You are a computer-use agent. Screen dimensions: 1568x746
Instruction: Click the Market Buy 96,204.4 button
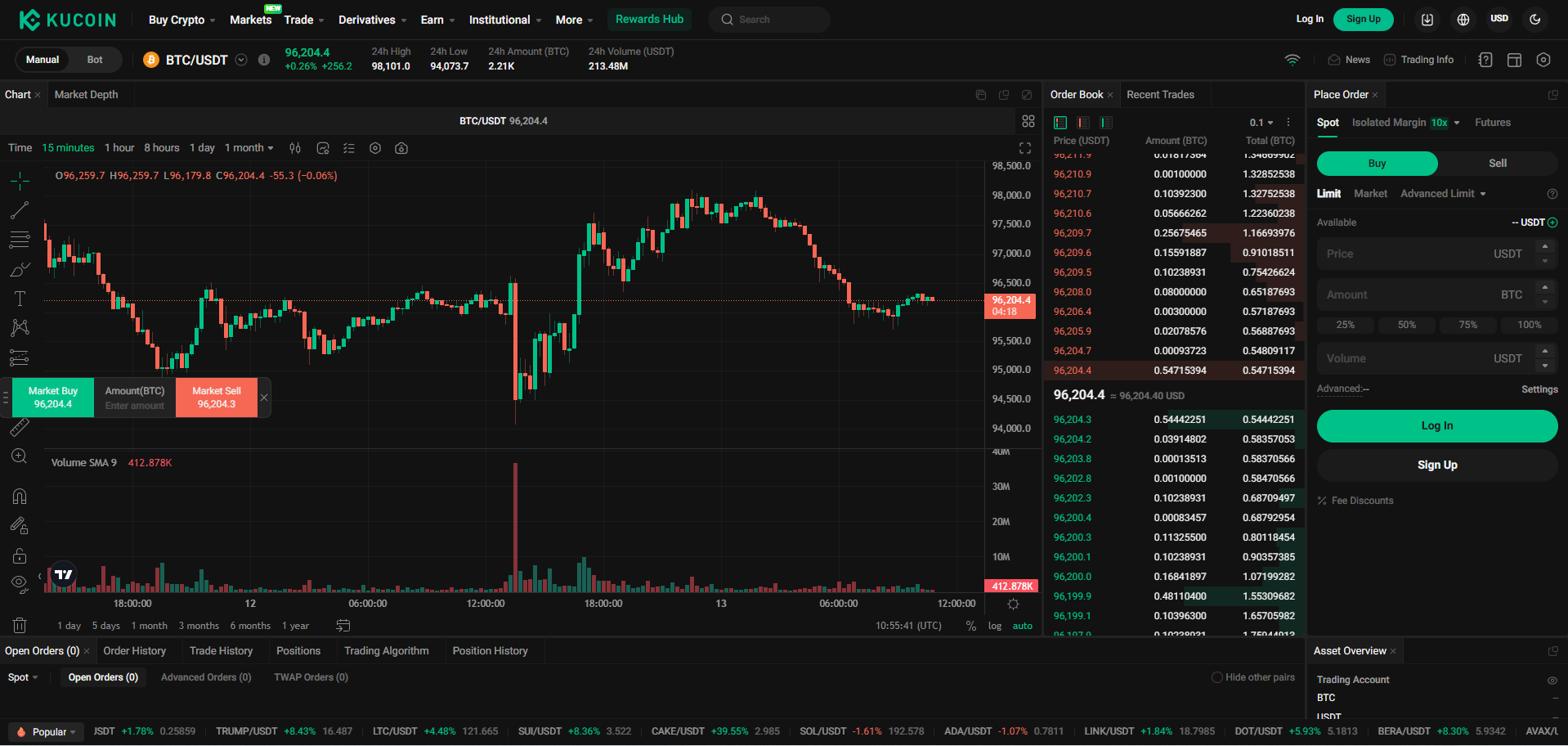tap(53, 398)
